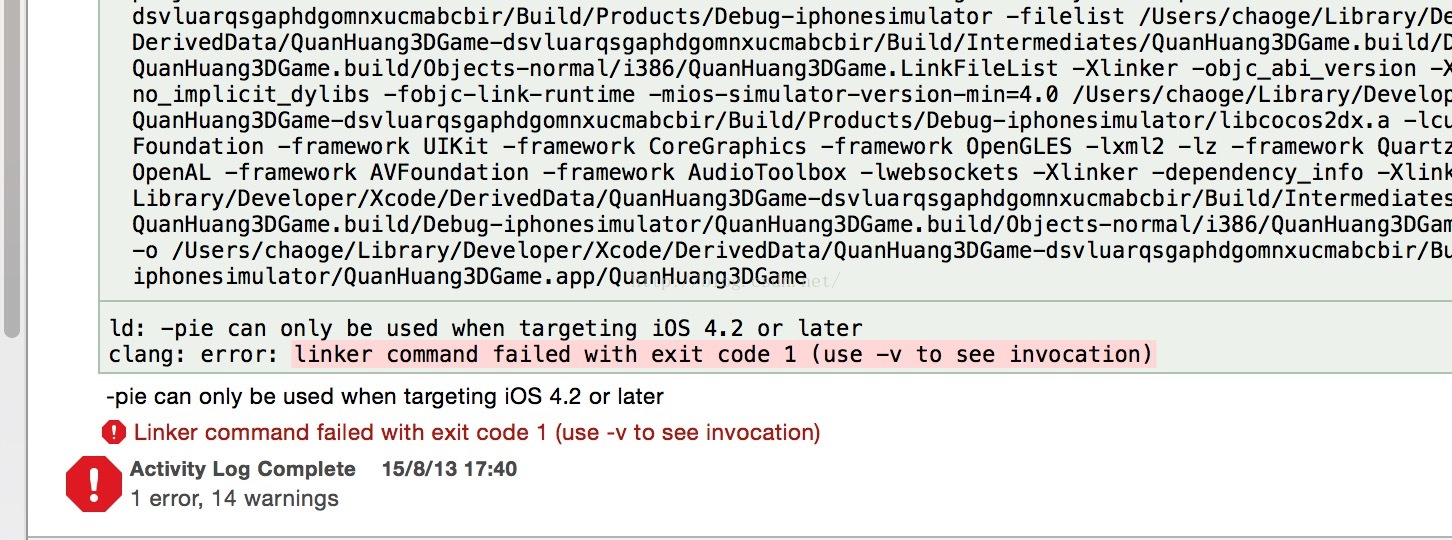1452x540 pixels.
Task: Click the log line starting "QuanHuang3DGame.build/Objects-normal/i386"
Action: (792, 68)
